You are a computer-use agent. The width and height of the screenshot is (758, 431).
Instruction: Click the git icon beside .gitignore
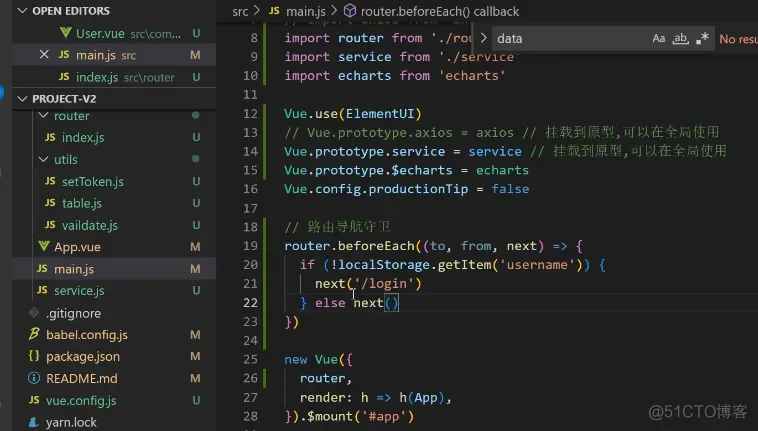[x=34, y=313]
